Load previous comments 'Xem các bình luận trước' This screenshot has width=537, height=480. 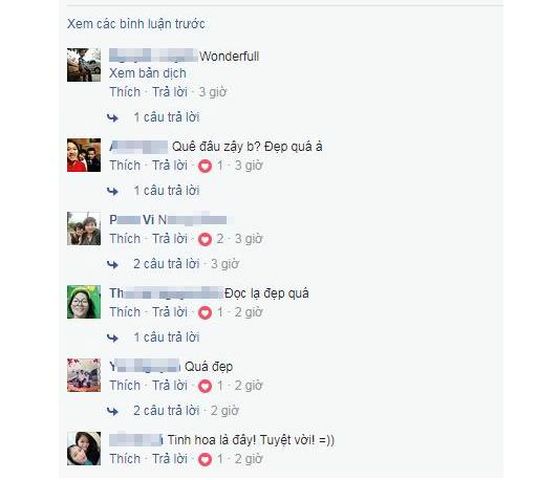pos(136,24)
